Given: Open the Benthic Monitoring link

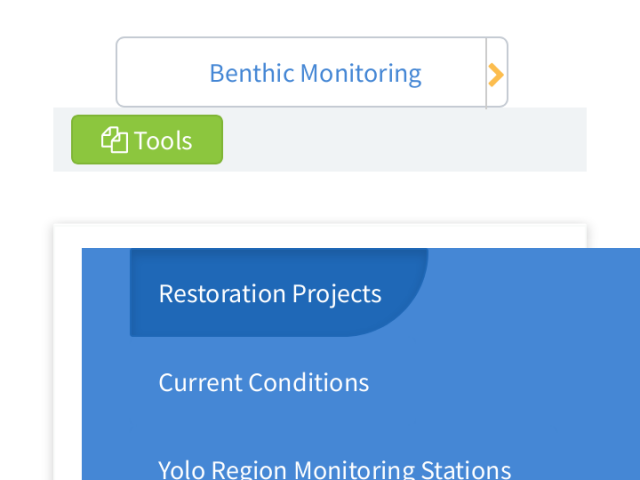Looking at the screenshot, I should point(315,73).
